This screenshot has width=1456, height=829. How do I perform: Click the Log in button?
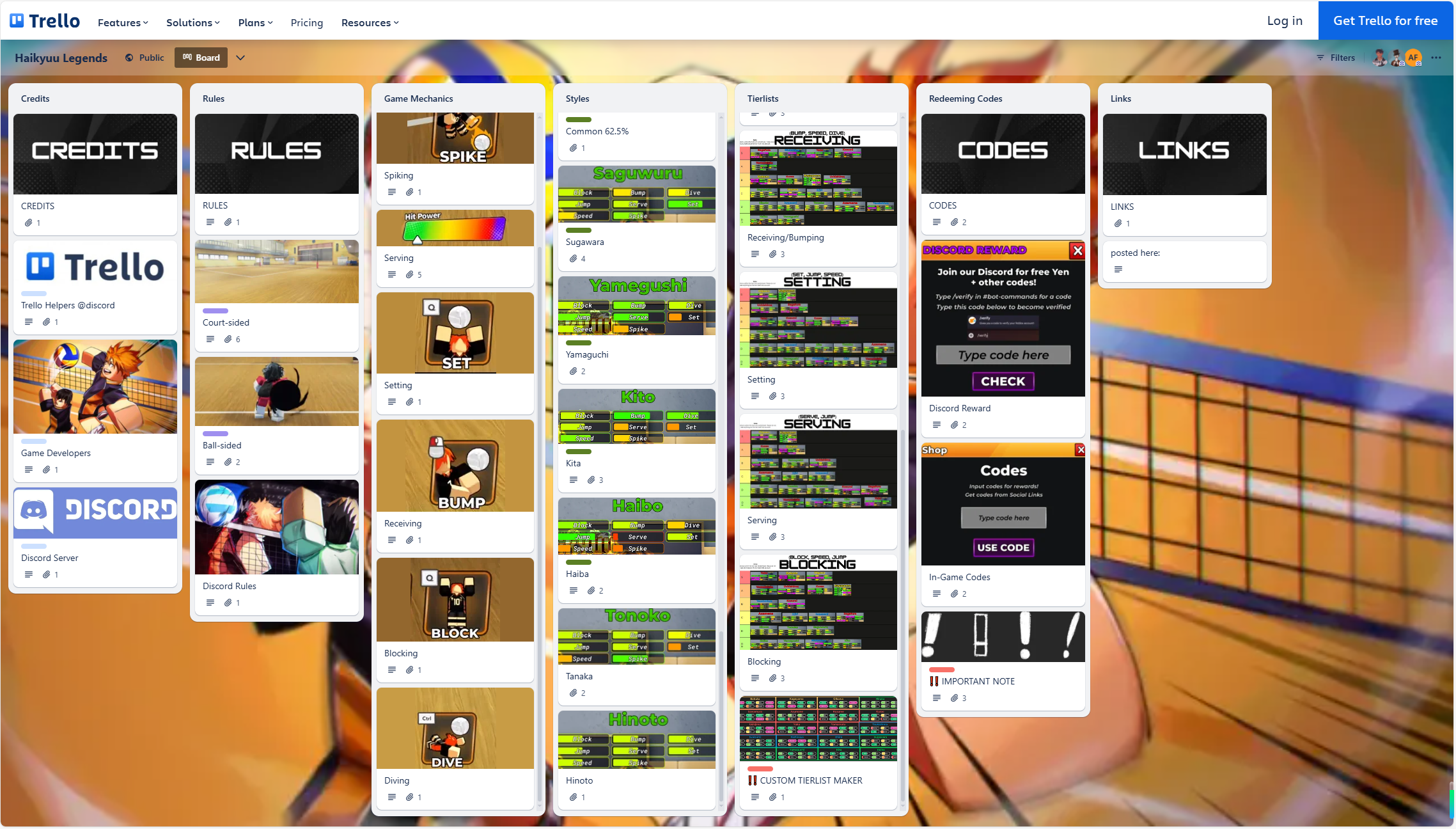1284,20
